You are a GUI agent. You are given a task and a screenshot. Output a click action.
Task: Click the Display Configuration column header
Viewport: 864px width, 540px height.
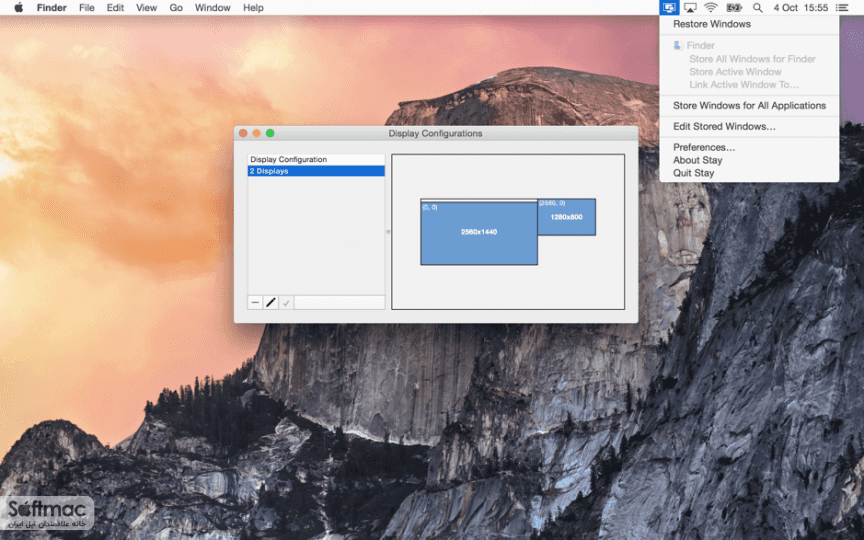point(316,160)
